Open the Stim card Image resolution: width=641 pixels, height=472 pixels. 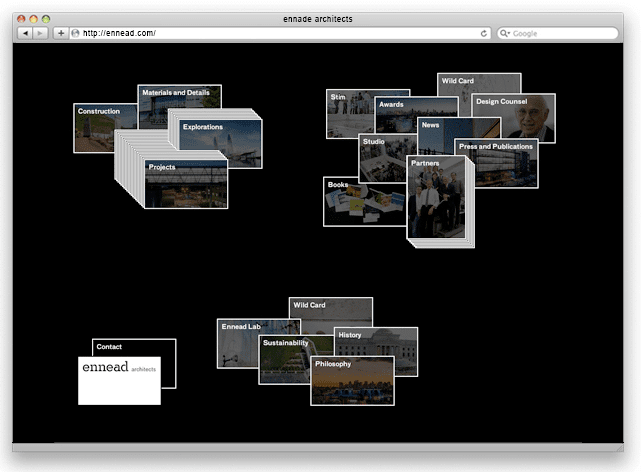tap(350, 114)
